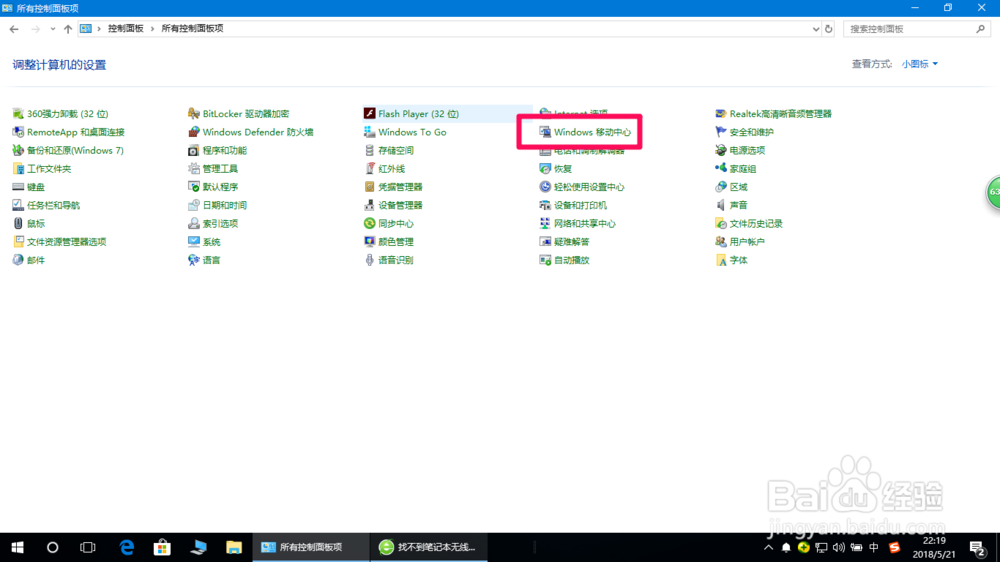Open 存储空间
This screenshot has width=1000, height=562.
[x=389, y=151]
